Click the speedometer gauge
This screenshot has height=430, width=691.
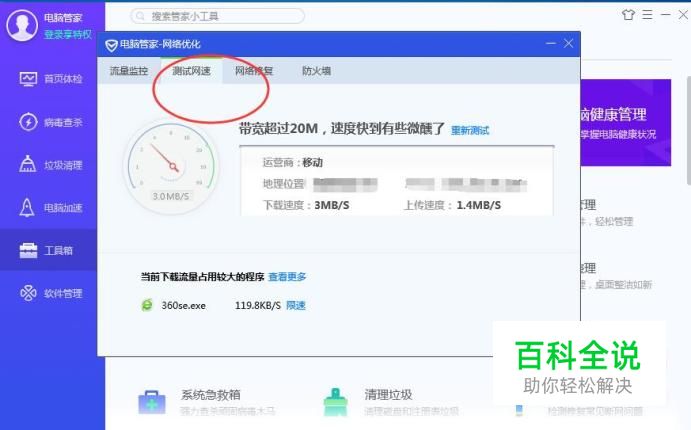click(x=171, y=167)
